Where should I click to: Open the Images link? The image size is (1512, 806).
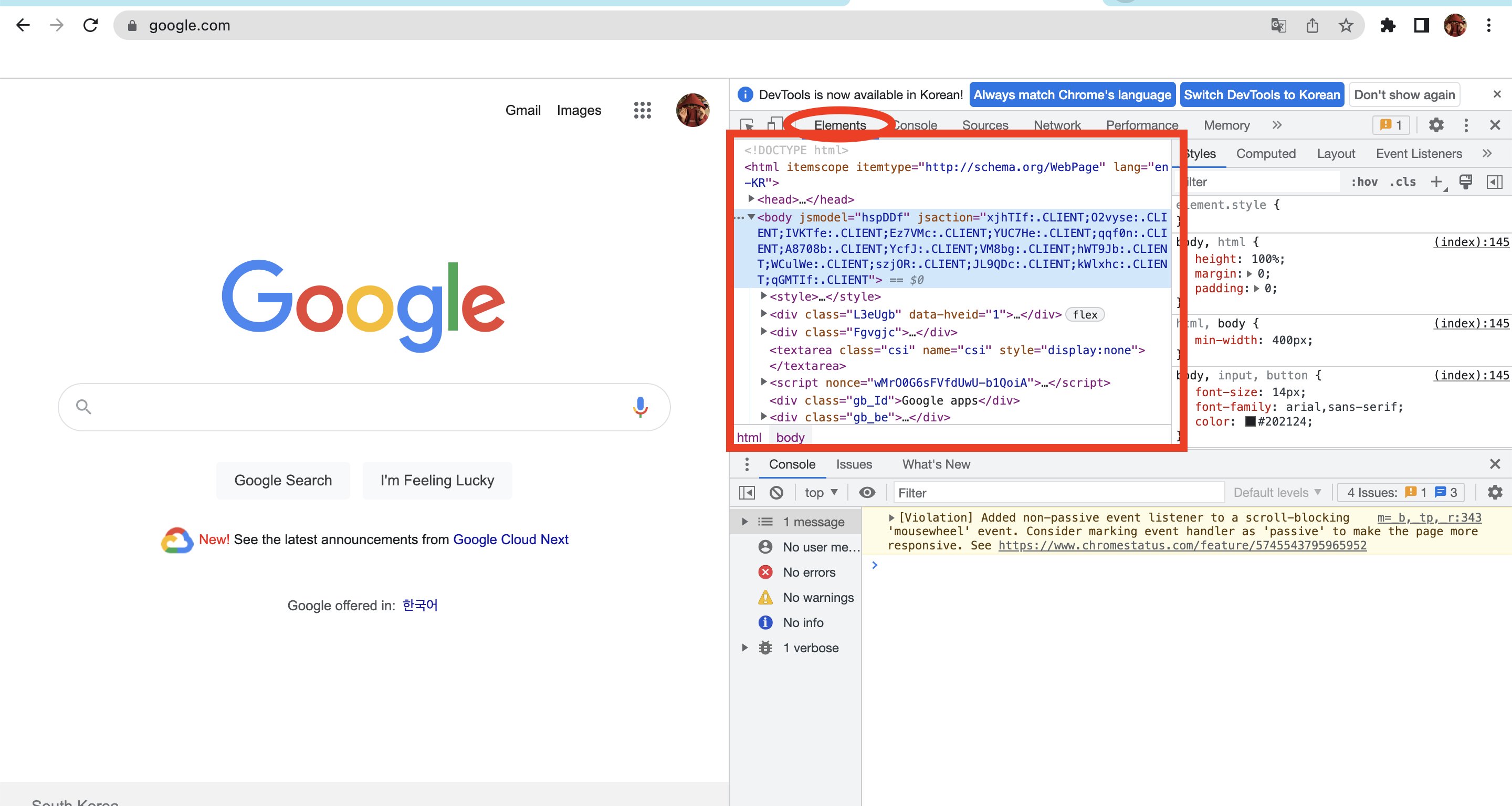[x=579, y=110]
